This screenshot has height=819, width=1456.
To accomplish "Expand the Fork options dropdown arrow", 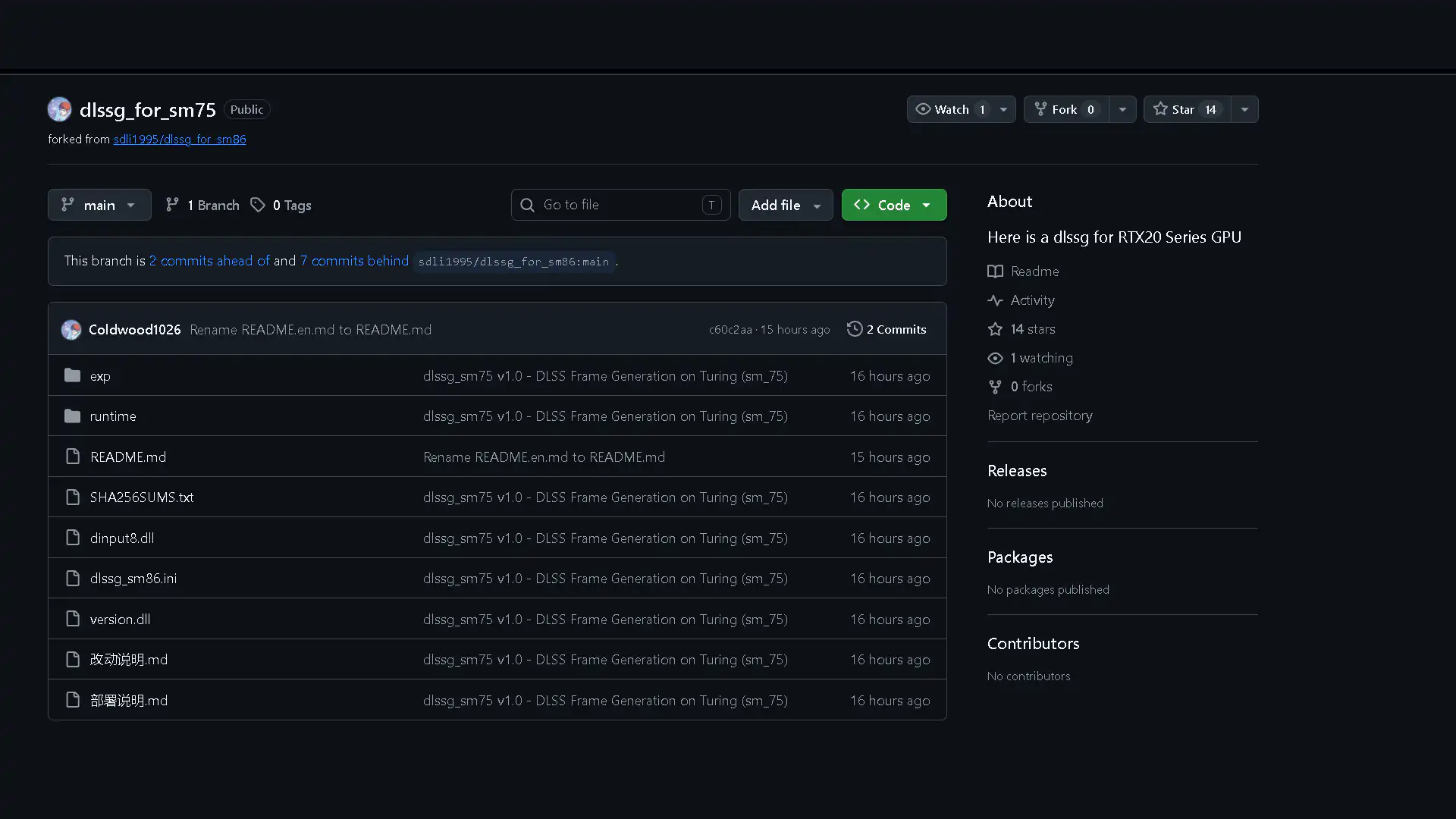I will 1122,109.
